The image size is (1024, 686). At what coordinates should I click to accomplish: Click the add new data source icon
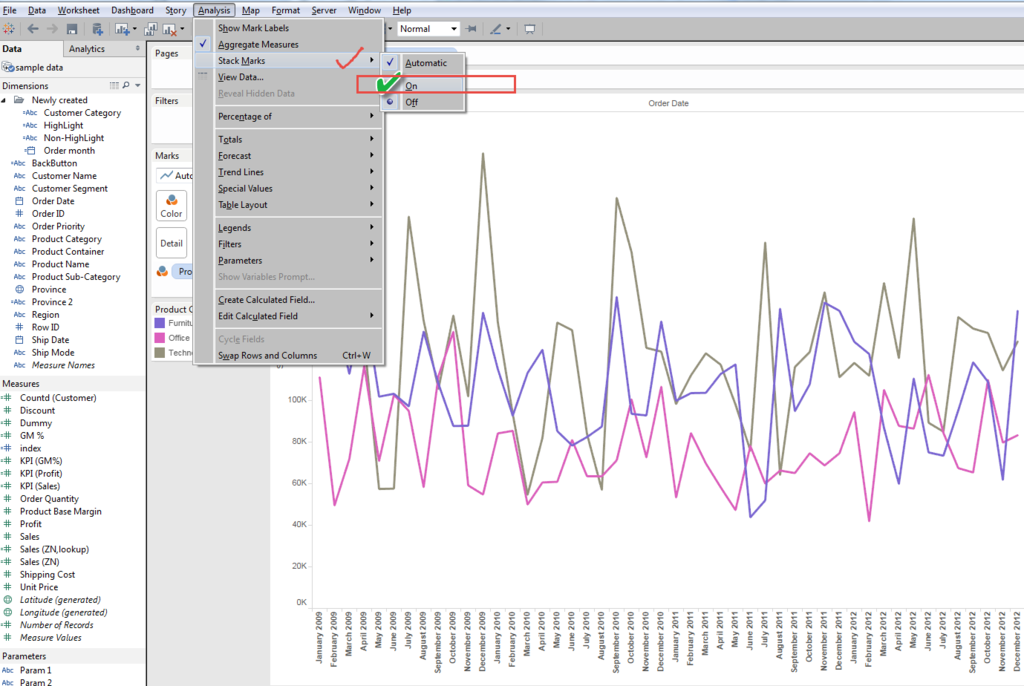97,29
